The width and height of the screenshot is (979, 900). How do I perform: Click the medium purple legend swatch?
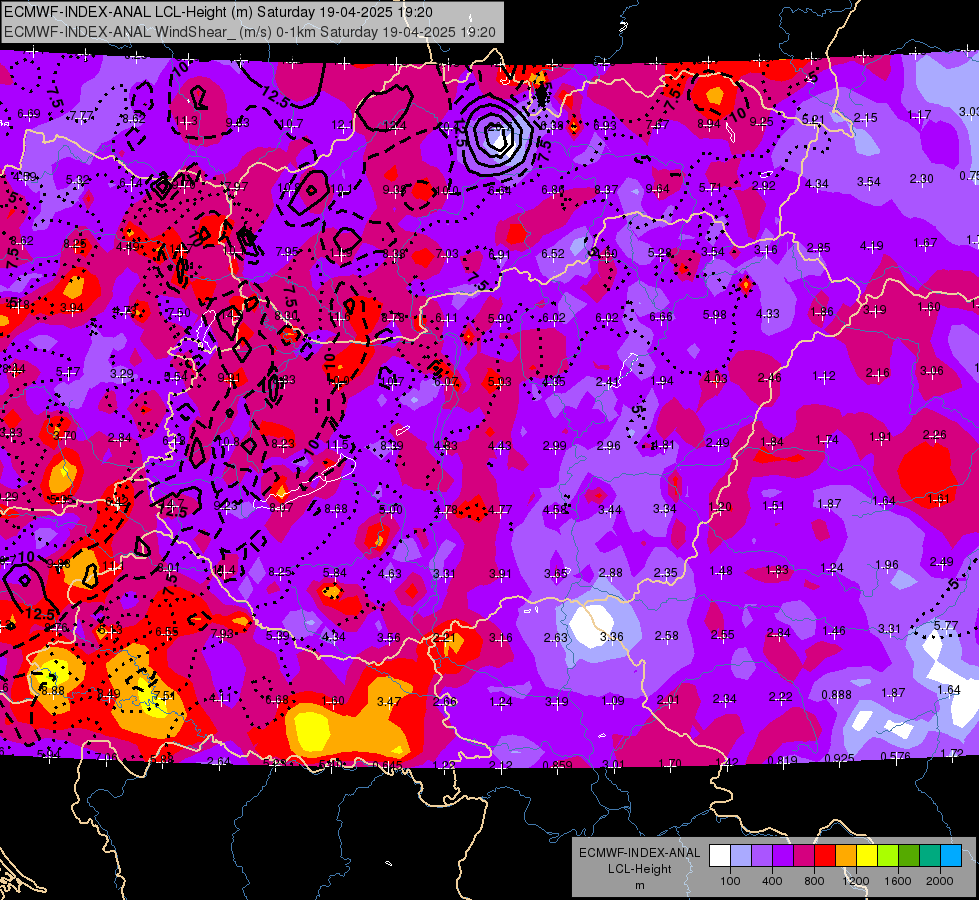point(762,856)
